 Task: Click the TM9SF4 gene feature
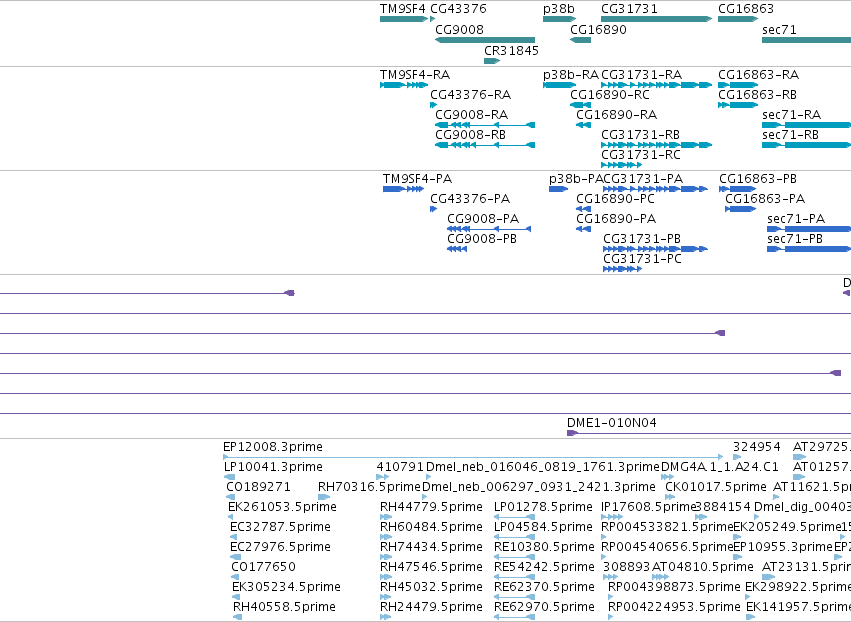click(404, 19)
